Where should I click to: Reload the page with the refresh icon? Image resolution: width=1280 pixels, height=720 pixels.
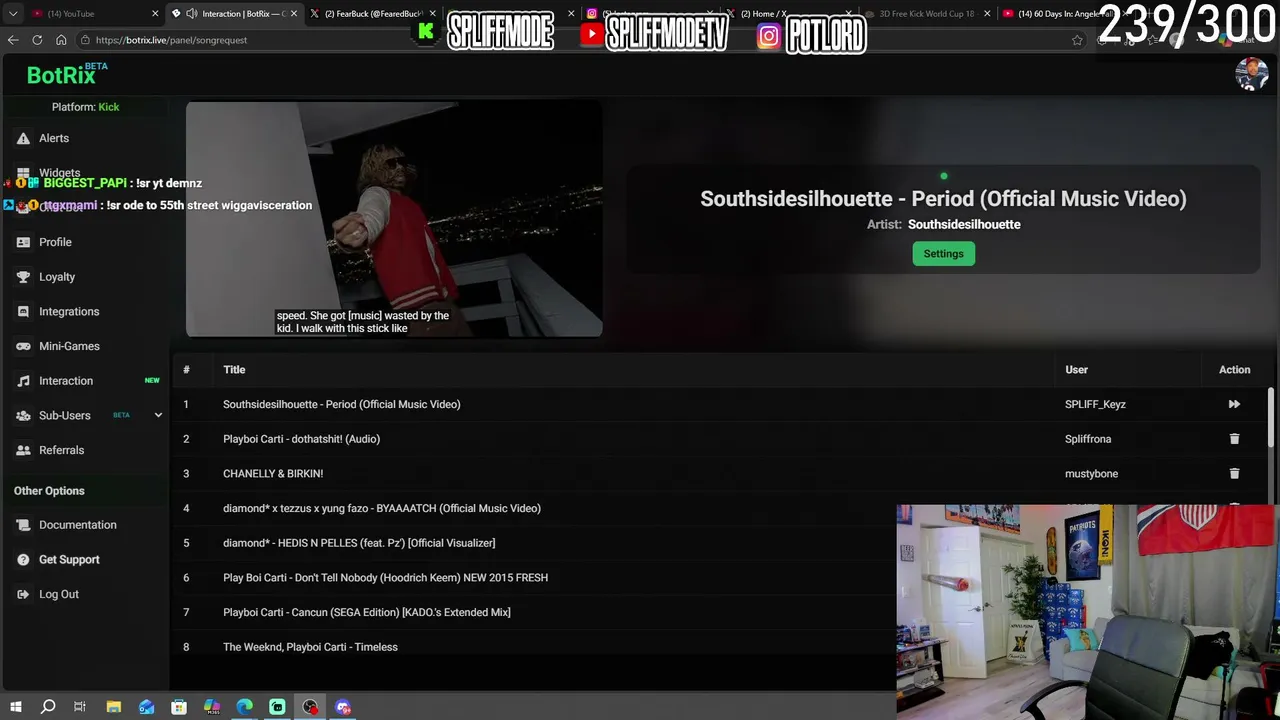tap(37, 40)
